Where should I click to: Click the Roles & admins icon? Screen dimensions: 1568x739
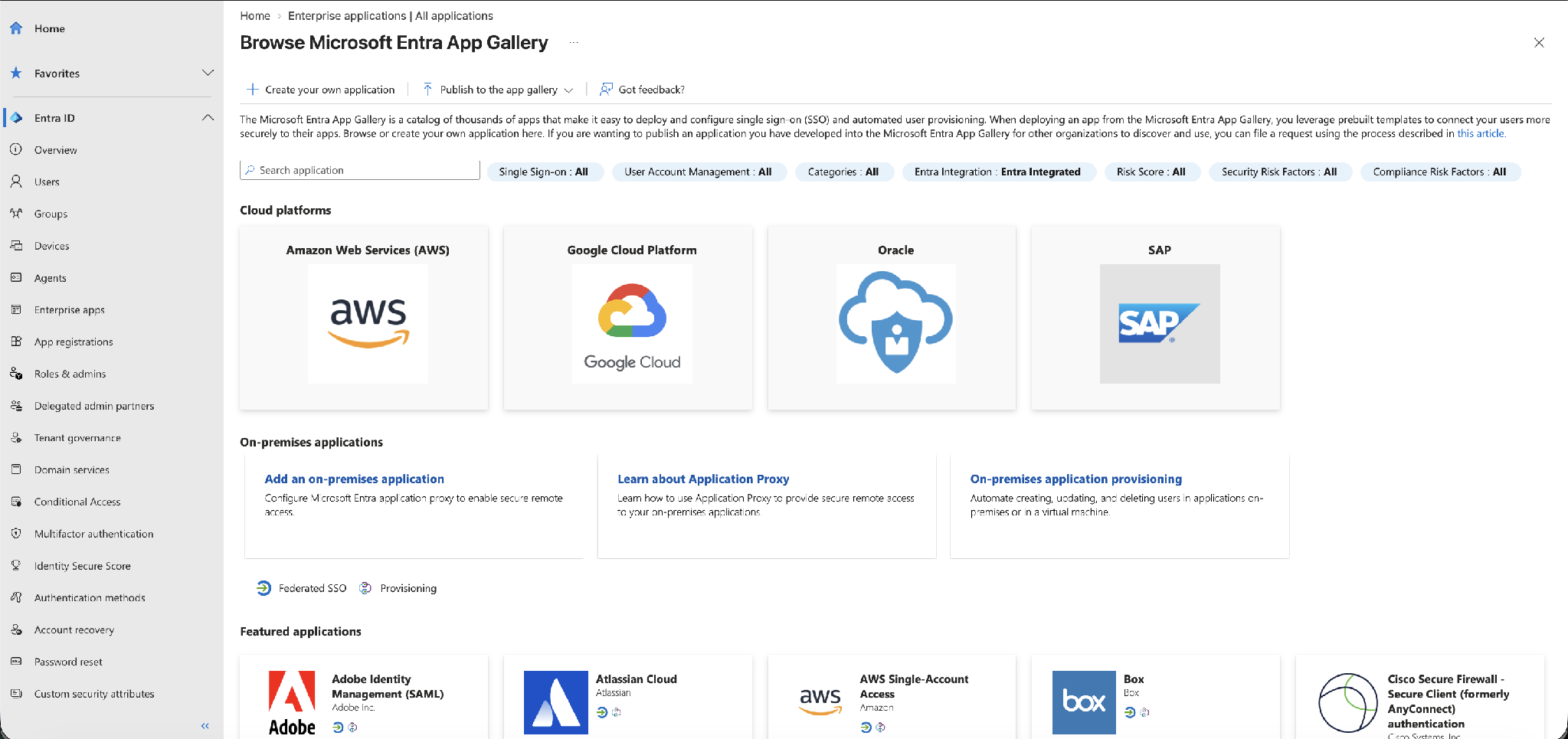(x=16, y=374)
